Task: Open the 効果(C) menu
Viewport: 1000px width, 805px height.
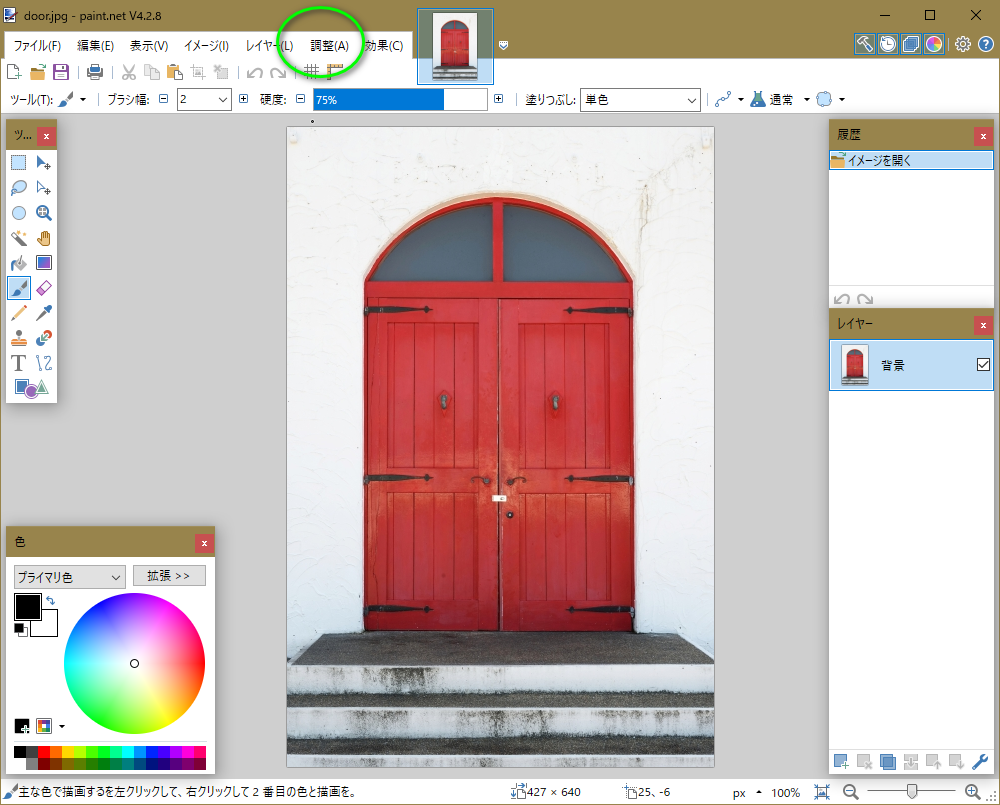Action: coord(384,46)
